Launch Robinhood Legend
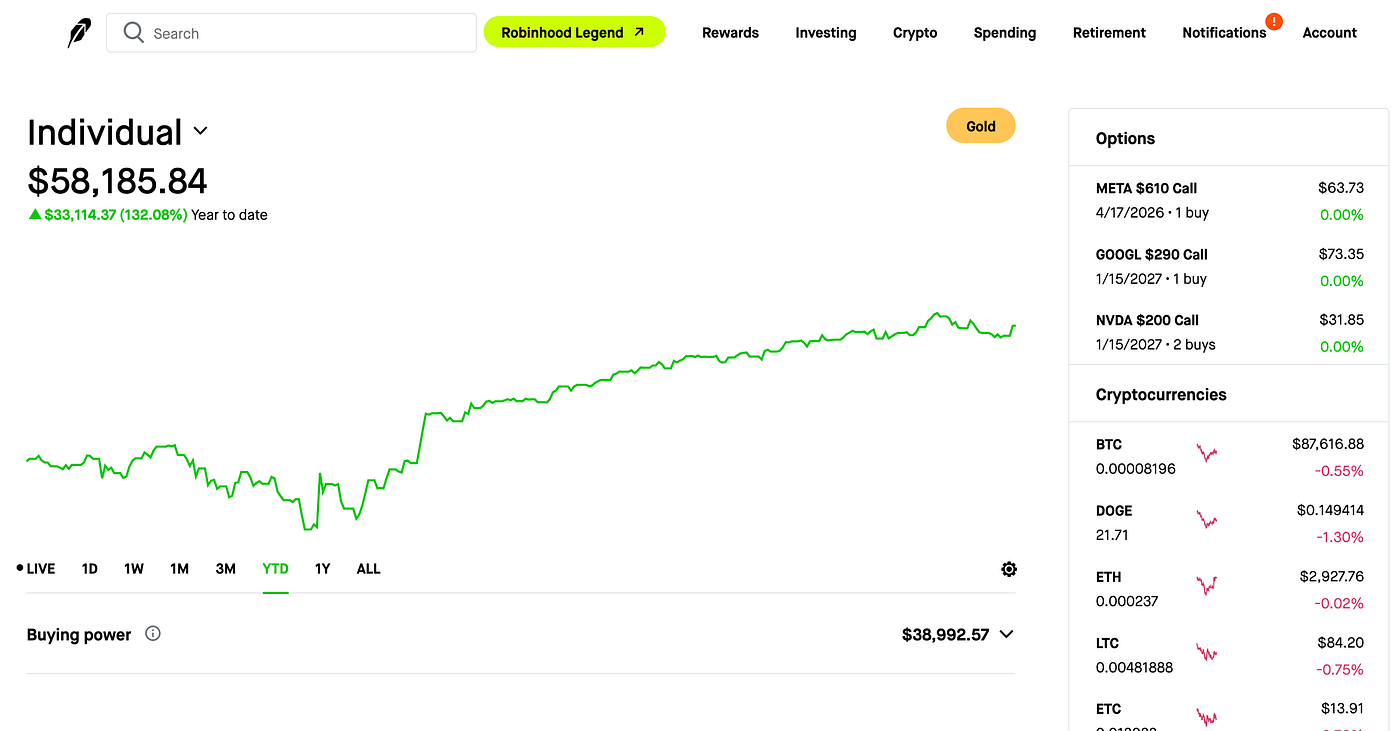Image resolution: width=1400 pixels, height=731 pixels. click(x=574, y=32)
